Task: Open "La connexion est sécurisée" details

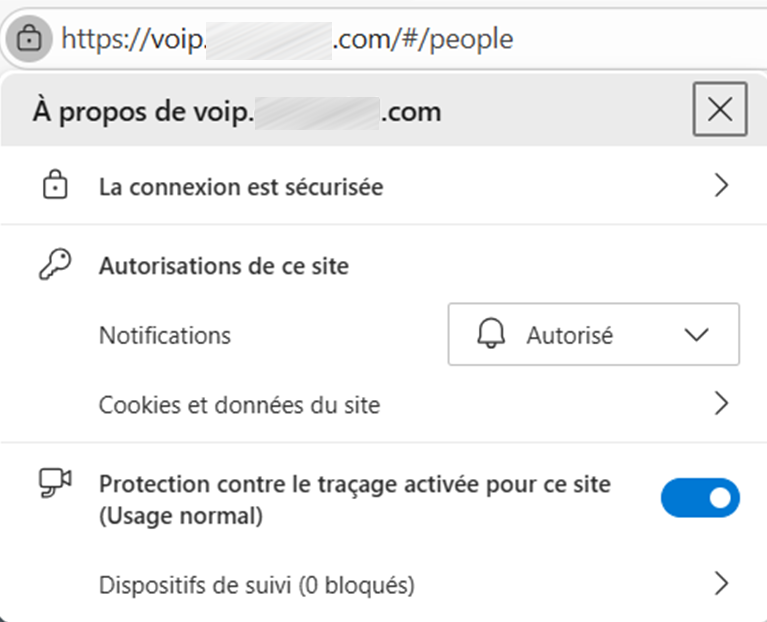Action: pyautogui.click(x=241, y=187)
